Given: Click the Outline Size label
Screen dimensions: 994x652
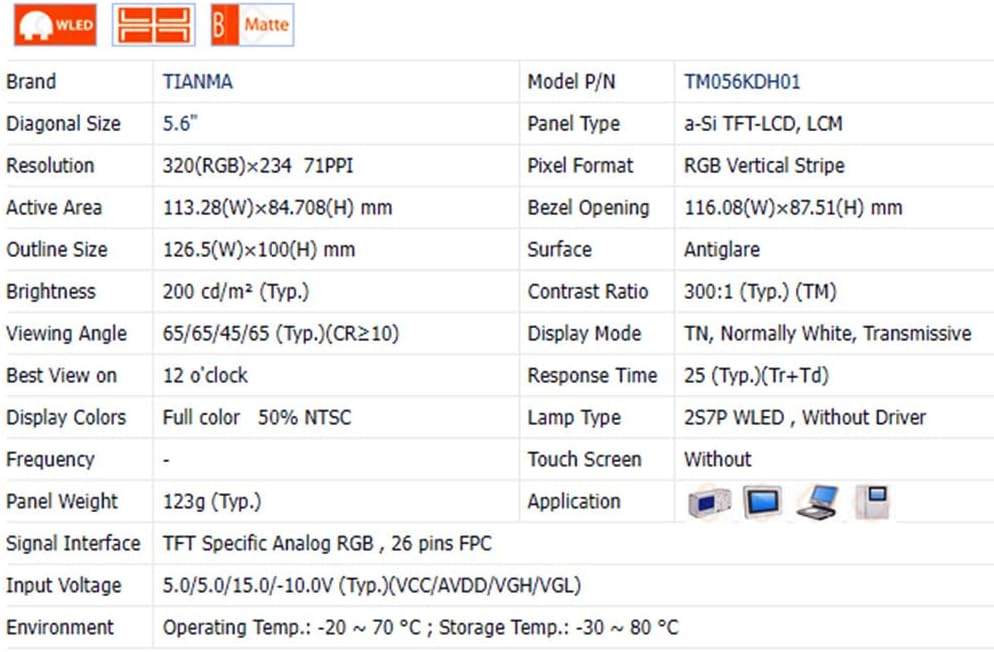Looking at the screenshot, I should pos(57,250).
